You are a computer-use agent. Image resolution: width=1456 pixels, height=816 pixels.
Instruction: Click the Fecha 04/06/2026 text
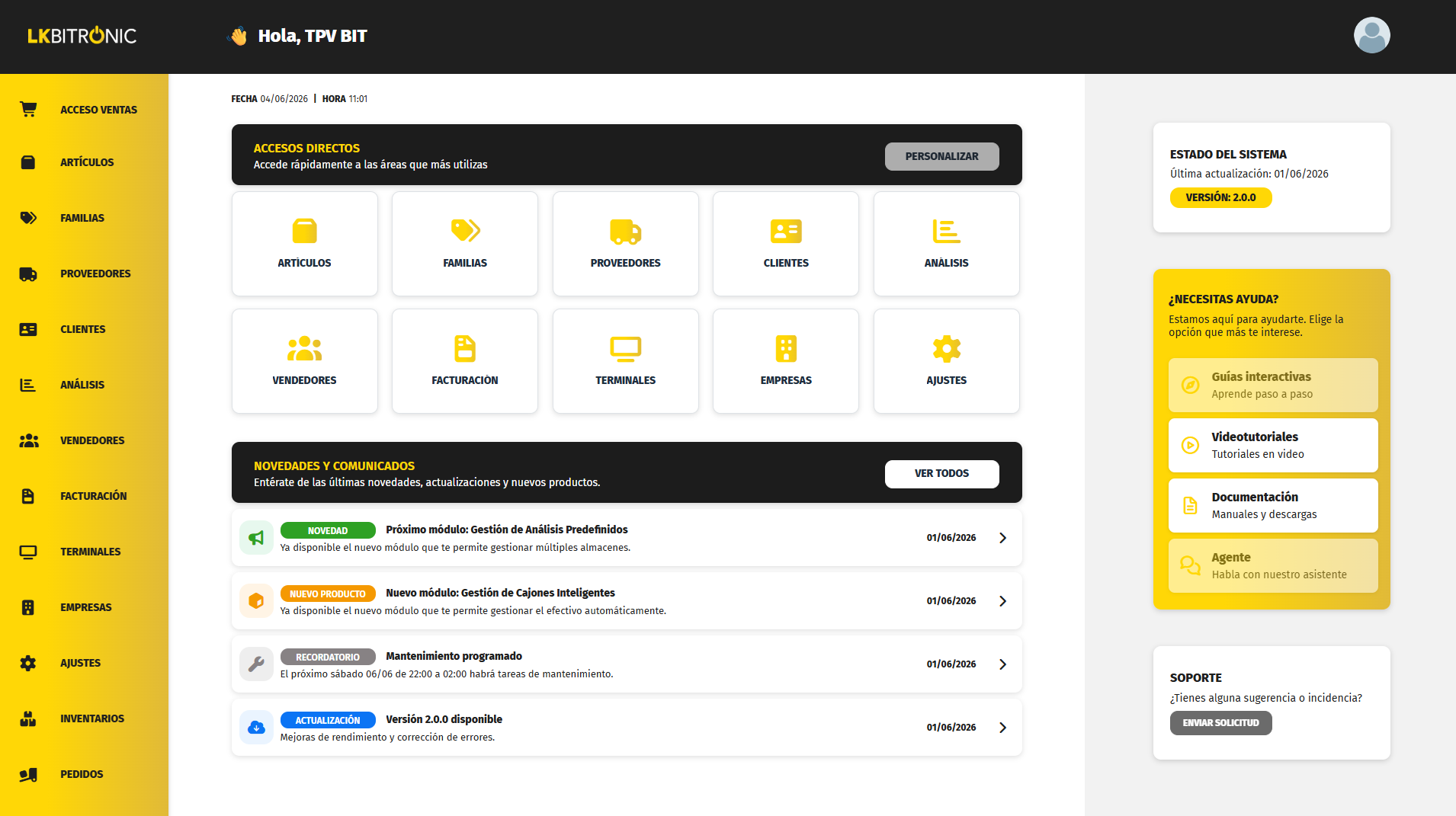point(270,99)
